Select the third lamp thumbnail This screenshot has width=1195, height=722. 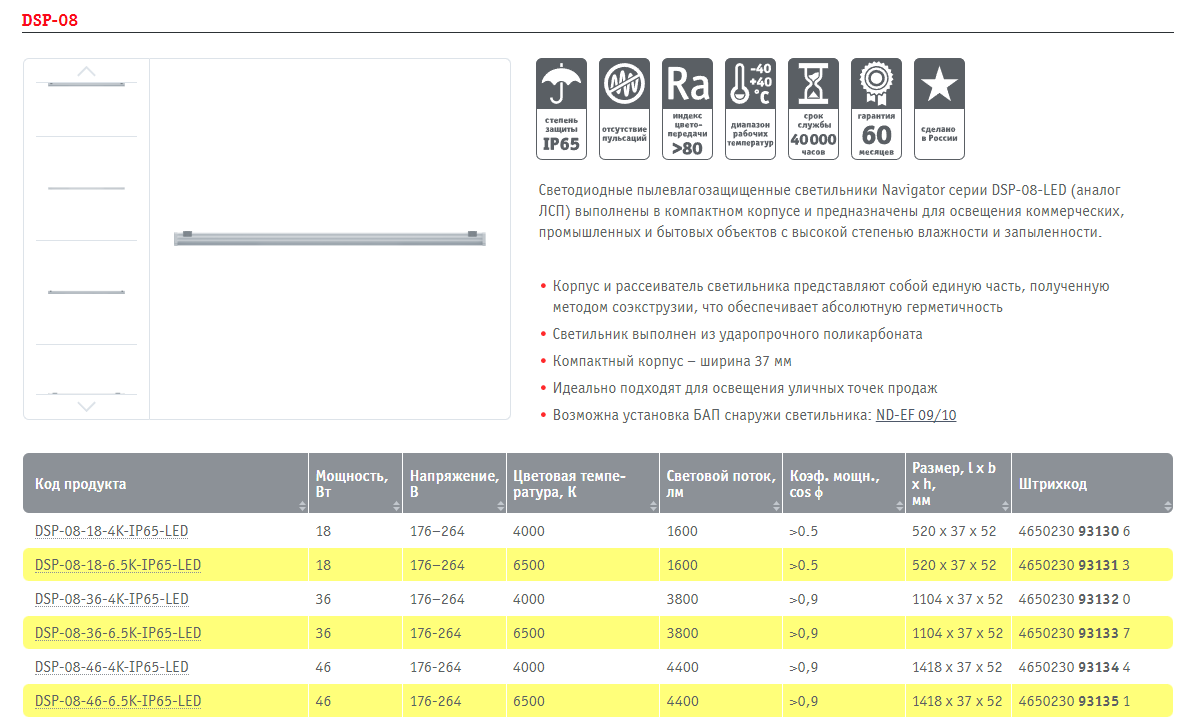[x=86, y=292]
